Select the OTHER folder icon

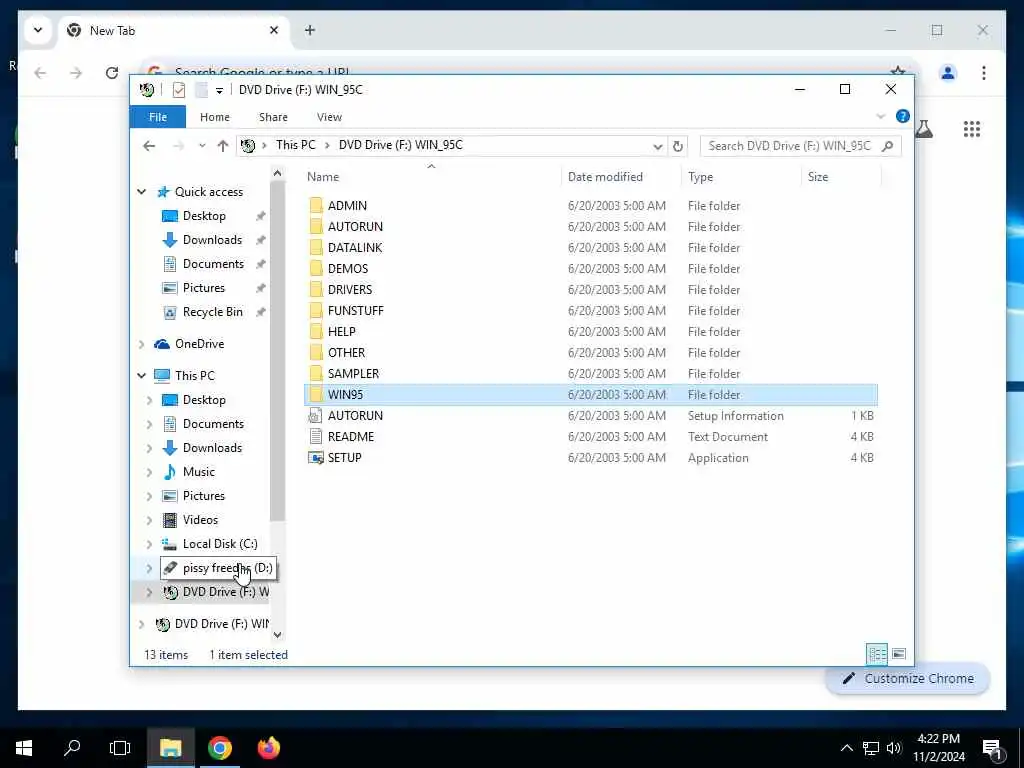click(316, 353)
